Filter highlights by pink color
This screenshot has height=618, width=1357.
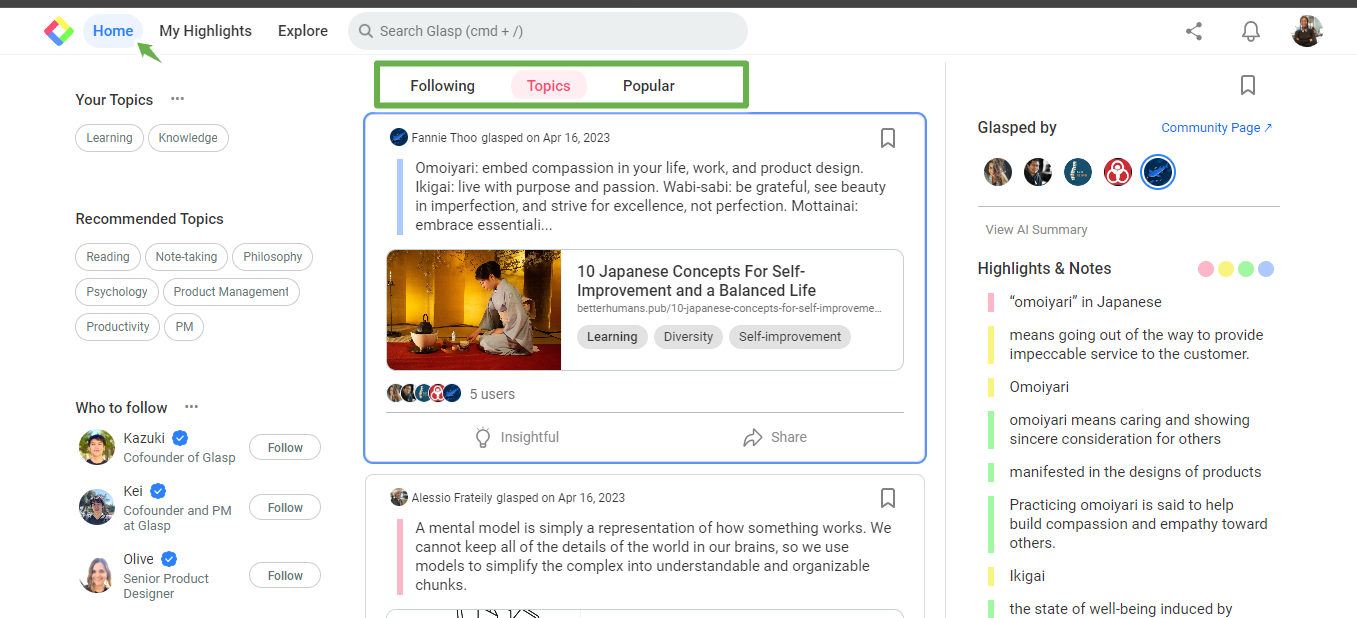coord(1206,269)
